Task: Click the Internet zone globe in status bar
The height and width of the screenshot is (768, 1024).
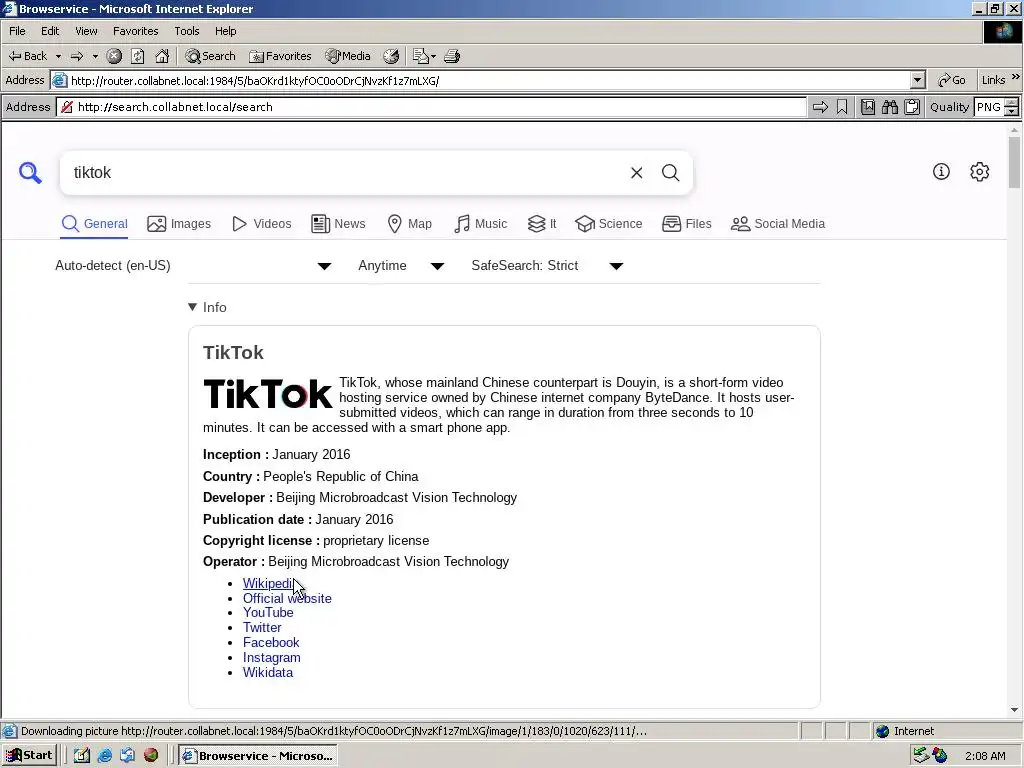Action: [x=883, y=731]
